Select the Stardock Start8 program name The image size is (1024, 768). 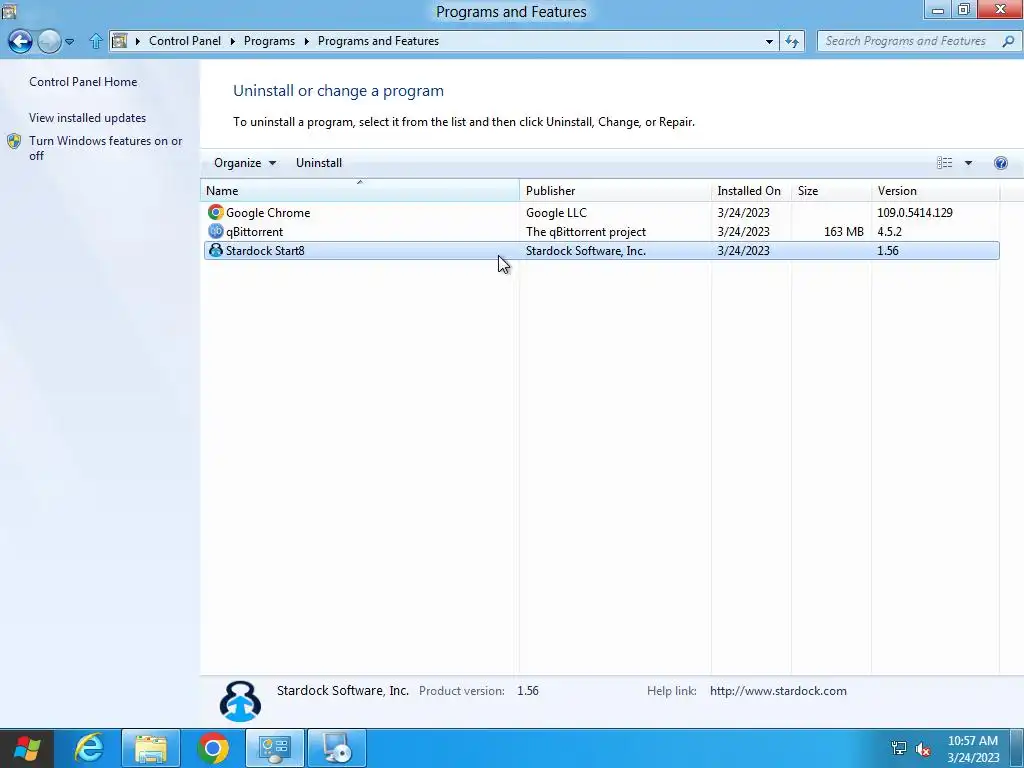265,251
